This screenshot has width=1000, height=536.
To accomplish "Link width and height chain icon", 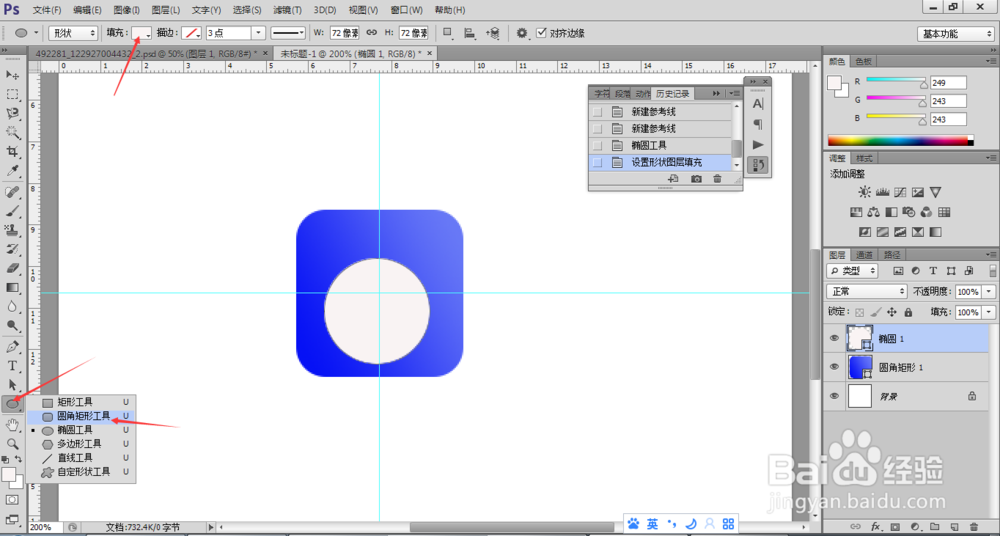I will pos(372,33).
